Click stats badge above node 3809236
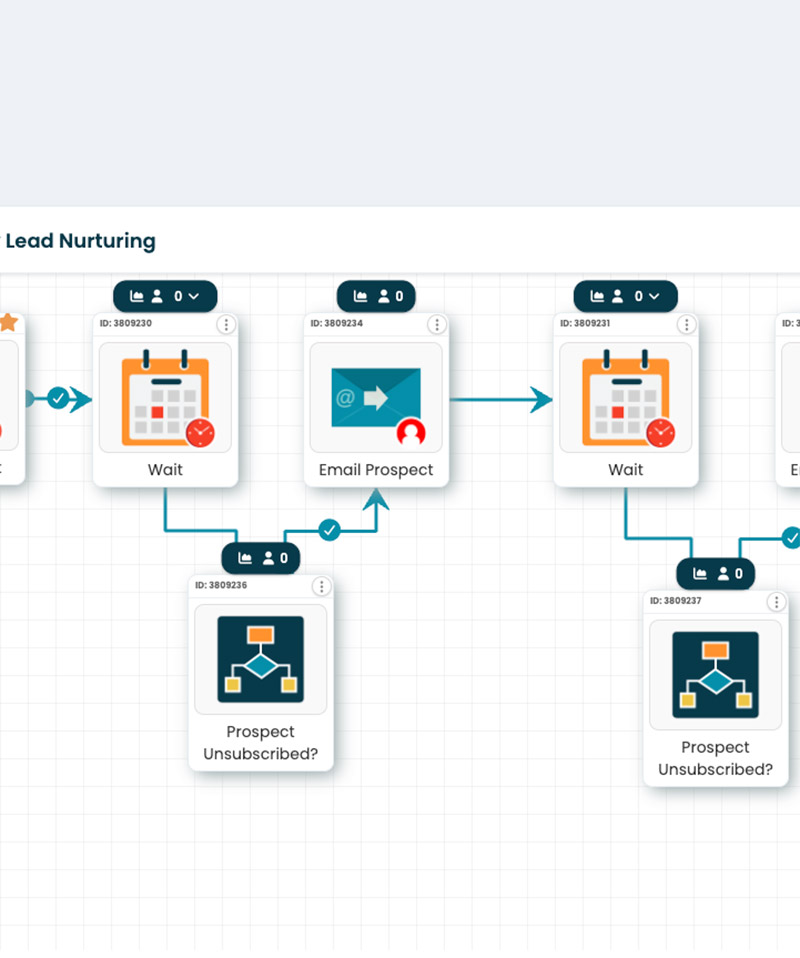 tap(260, 558)
